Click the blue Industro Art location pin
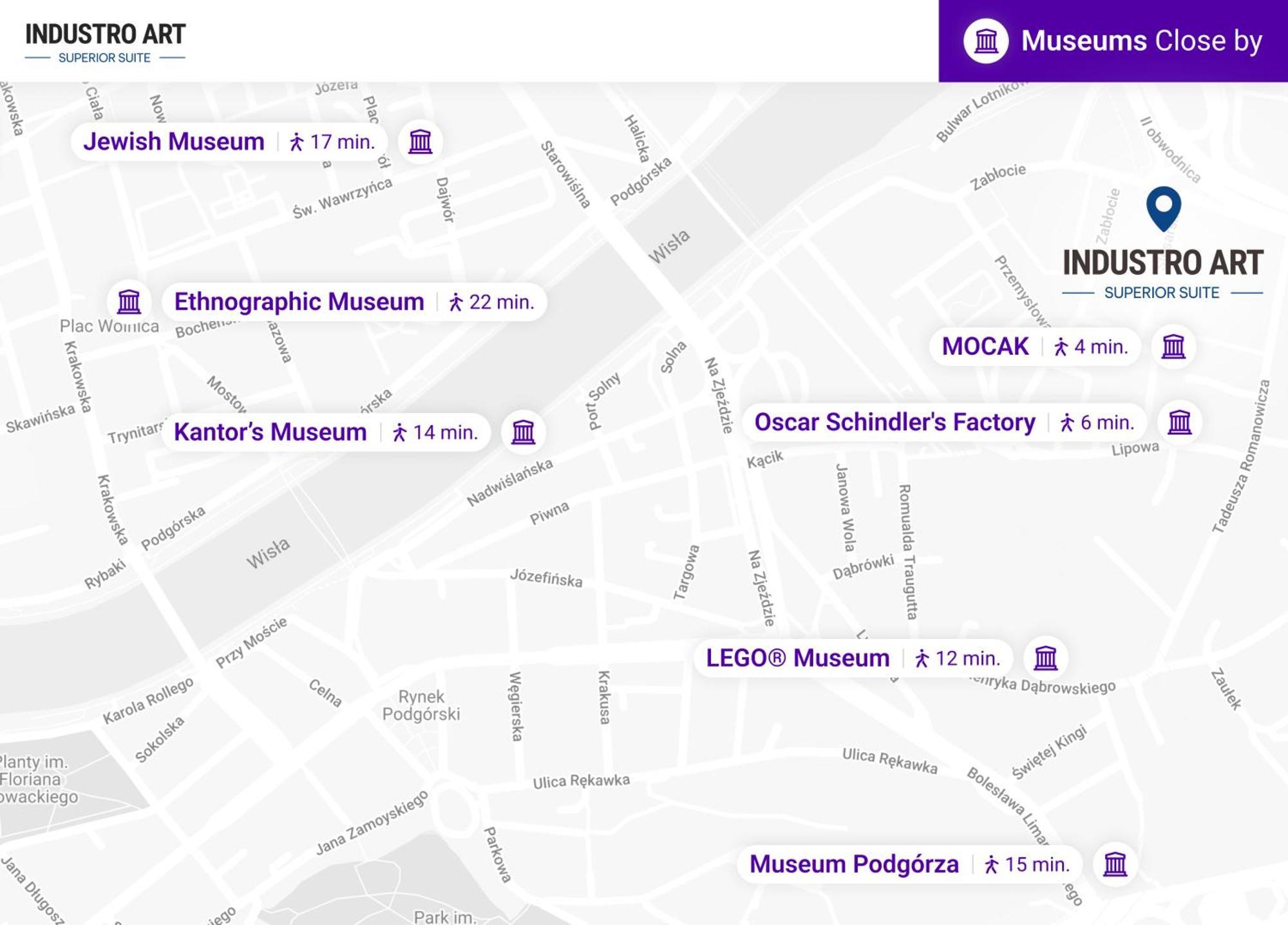This screenshot has height=925, width=1288. 1164,209
